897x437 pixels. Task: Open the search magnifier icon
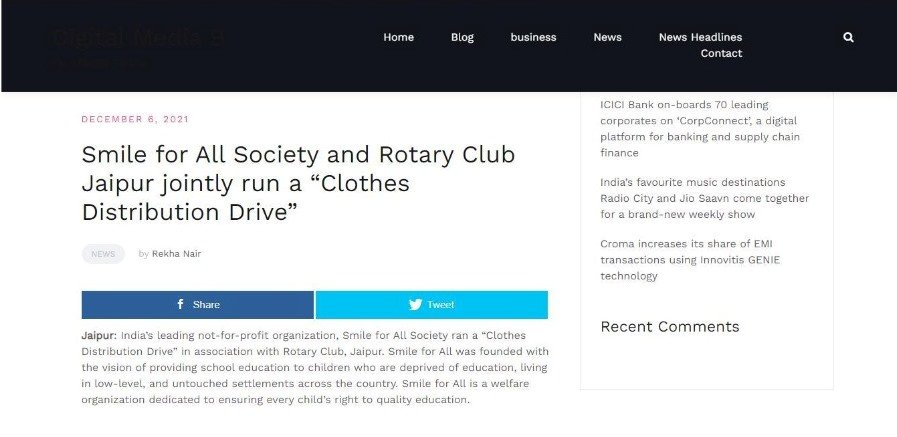pyautogui.click(x=848, y=37)
